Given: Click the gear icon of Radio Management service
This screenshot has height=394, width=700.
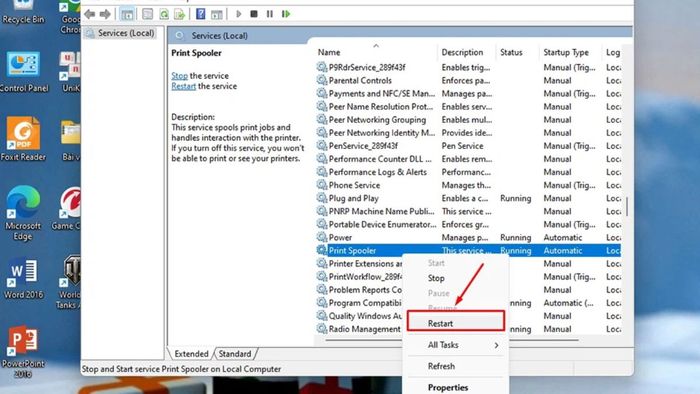Looking at the screenshot, I should click(321, 328).
